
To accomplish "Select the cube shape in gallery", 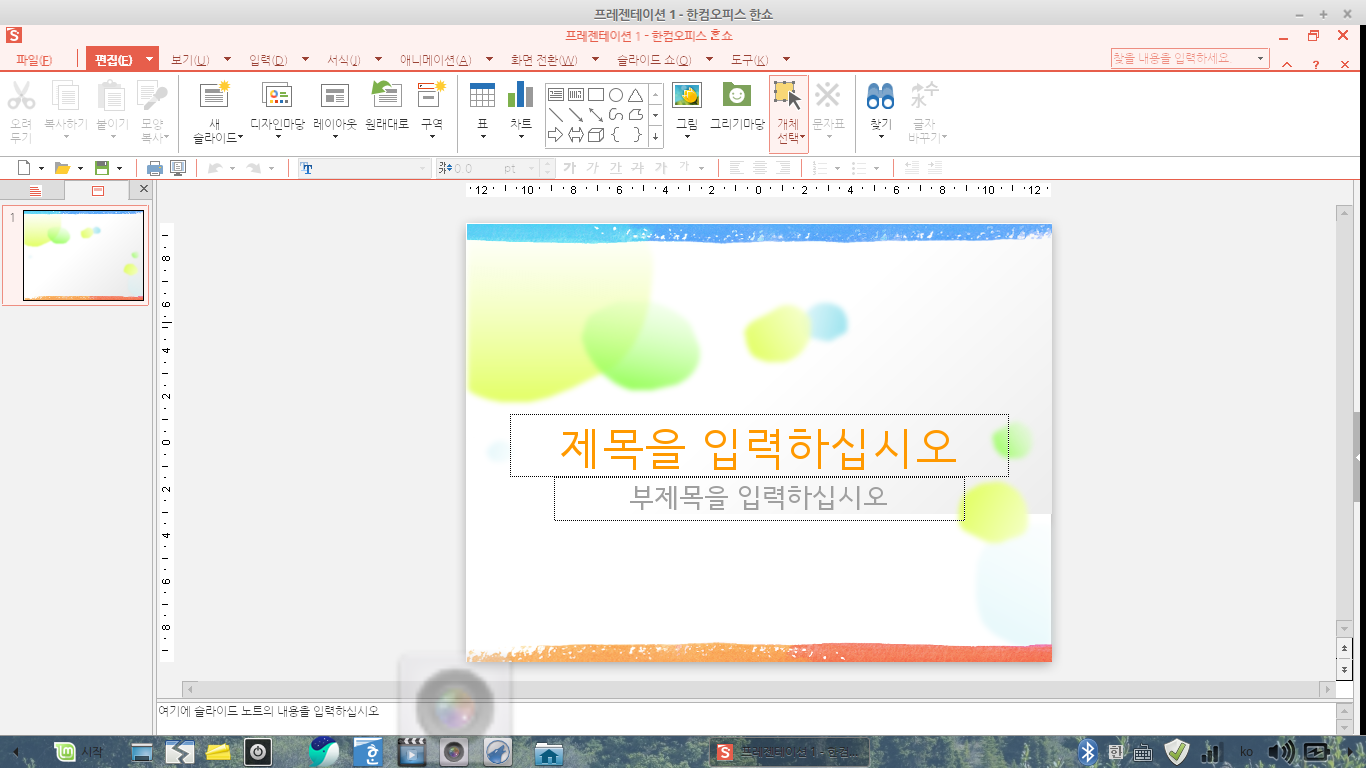I will 596,135.
